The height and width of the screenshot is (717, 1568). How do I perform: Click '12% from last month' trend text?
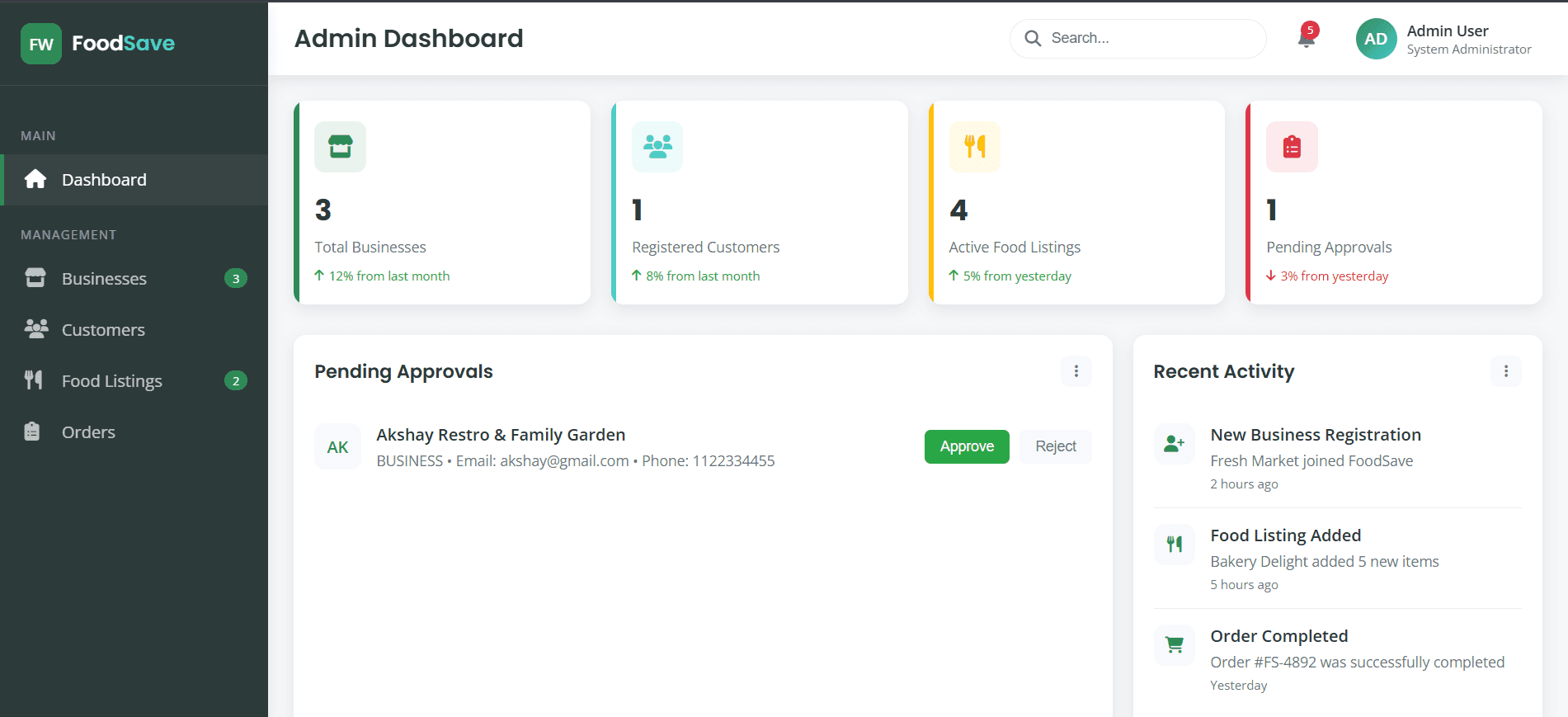389,276
